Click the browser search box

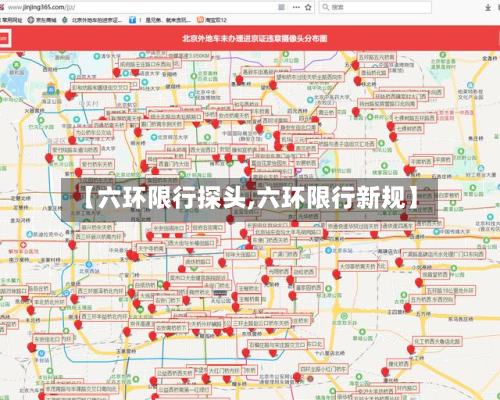376,7
